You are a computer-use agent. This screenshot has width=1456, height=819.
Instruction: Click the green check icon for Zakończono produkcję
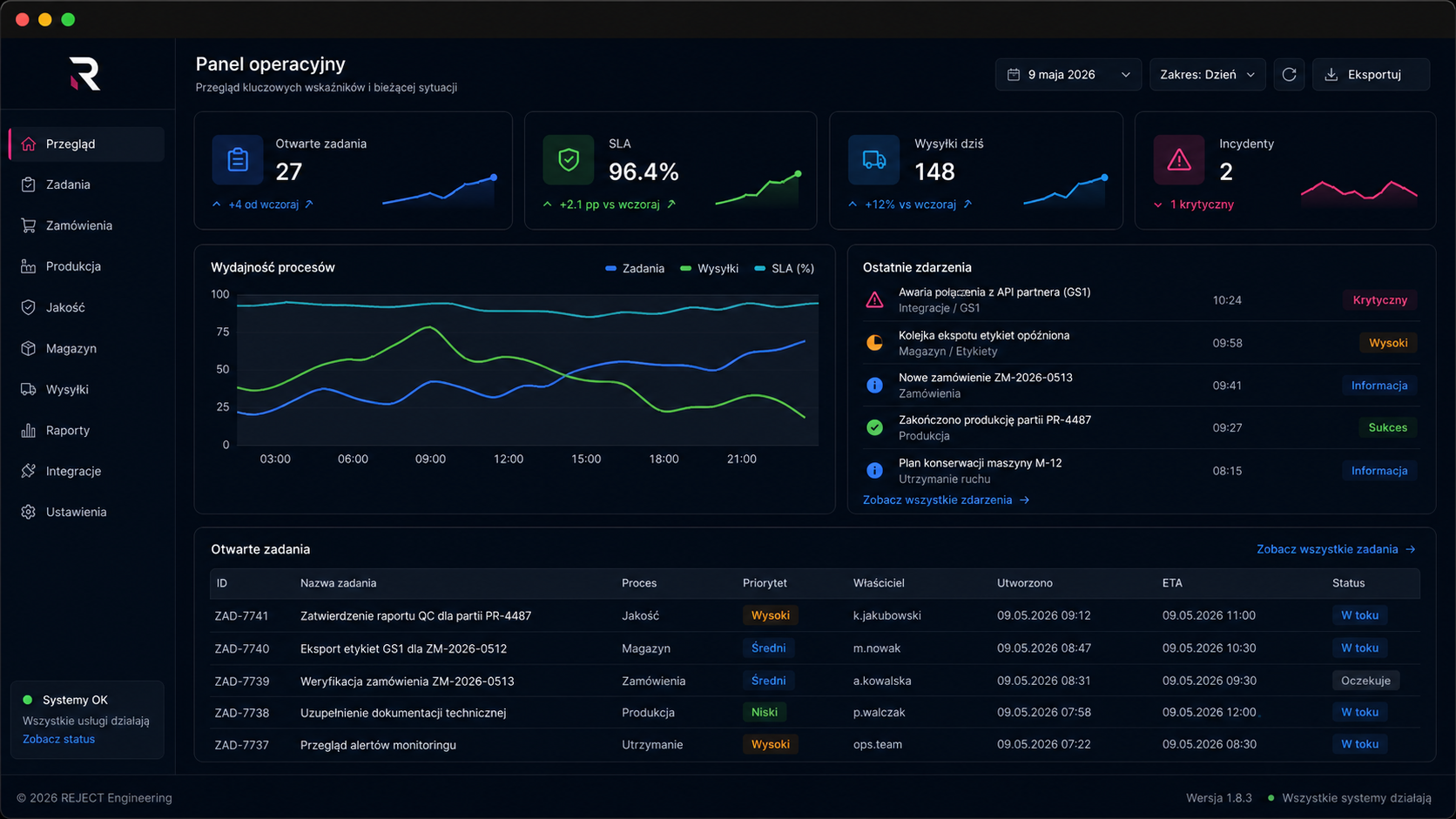(874, 427)
